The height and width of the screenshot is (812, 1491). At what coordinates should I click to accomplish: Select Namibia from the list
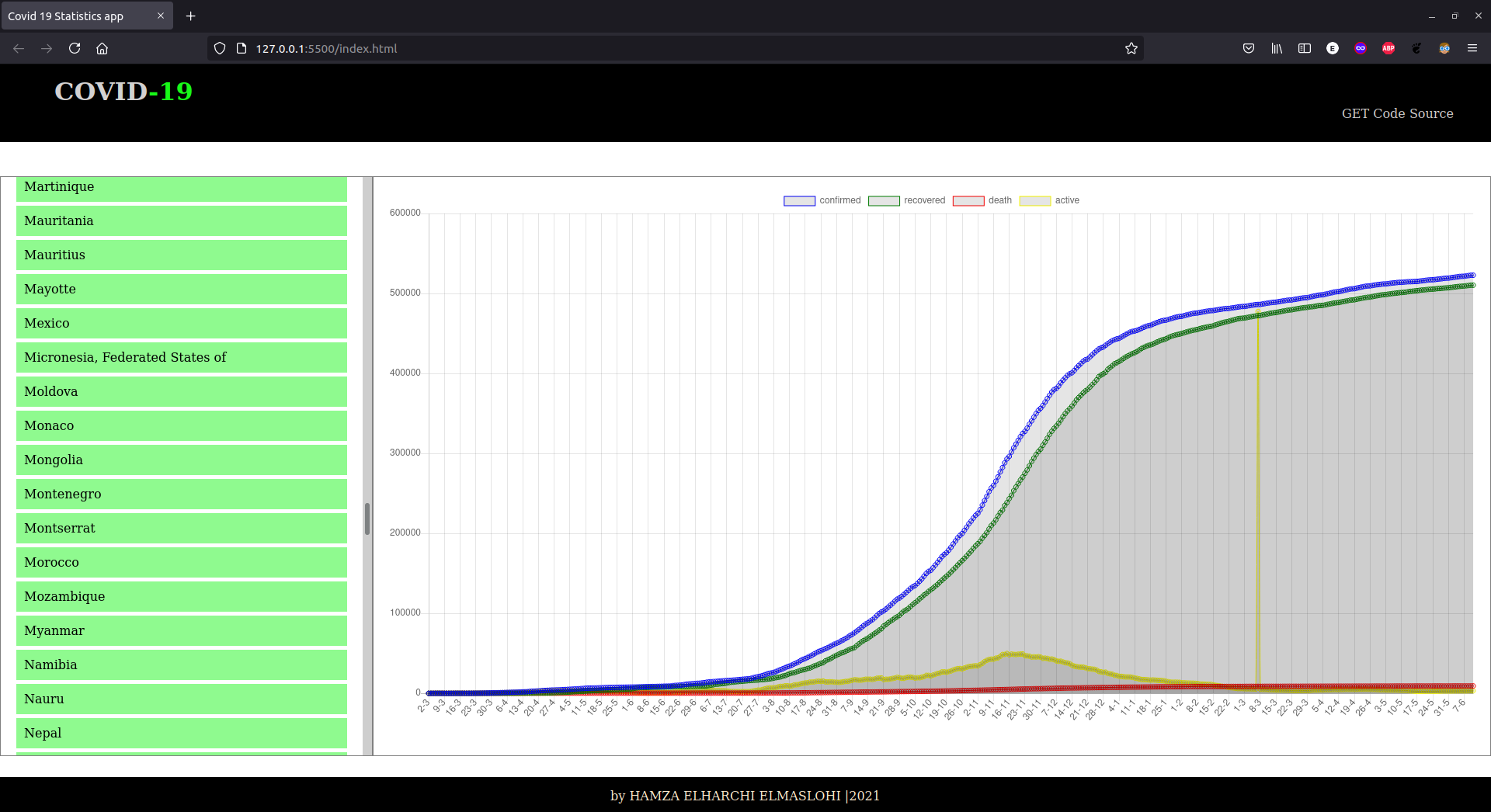pyautogui.click(x=182, y=665)
